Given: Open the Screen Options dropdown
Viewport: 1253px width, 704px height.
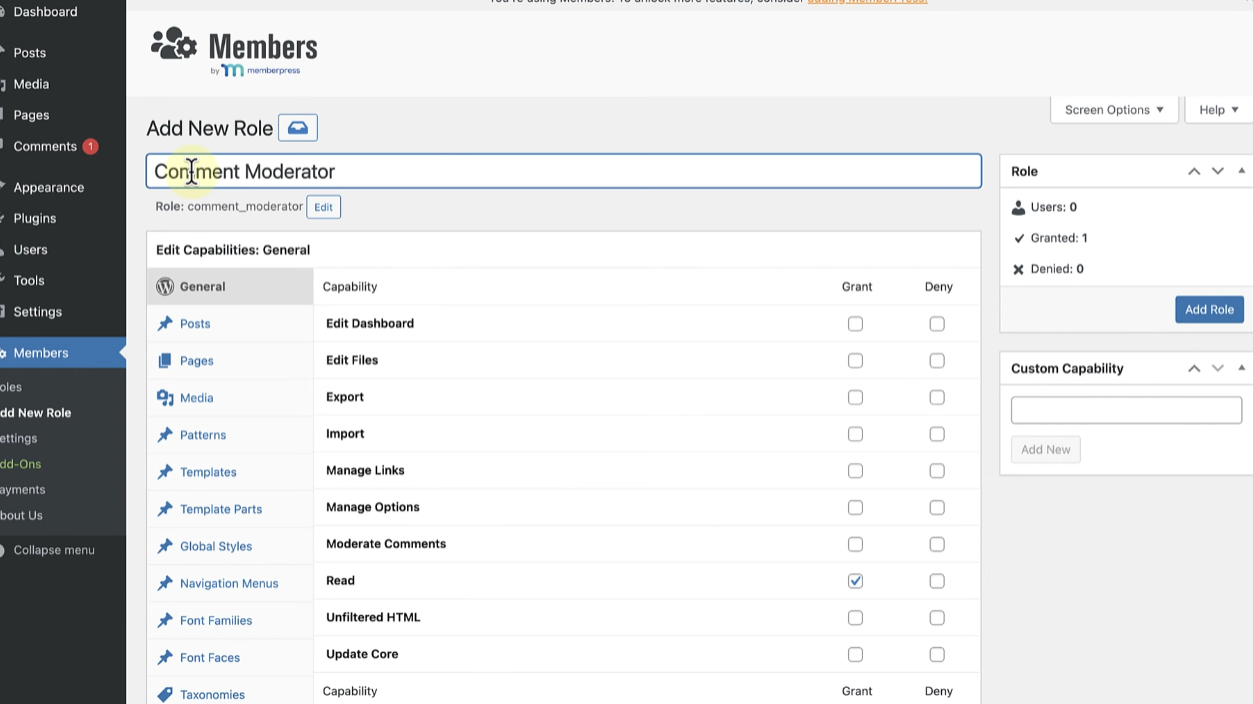Looking at the screenshot, I should tap(1113, 109).
